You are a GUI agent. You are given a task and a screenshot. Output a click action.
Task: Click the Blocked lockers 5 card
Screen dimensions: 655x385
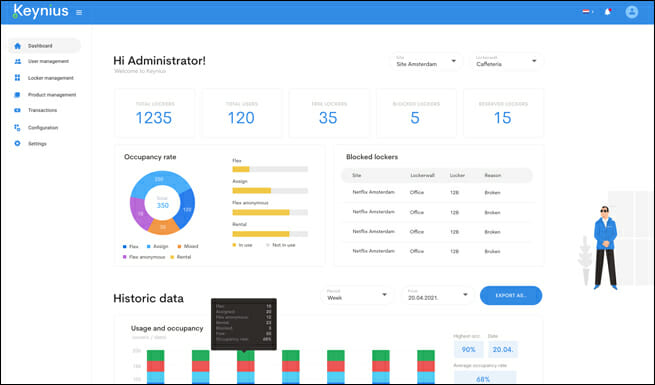tap(416, 113)
